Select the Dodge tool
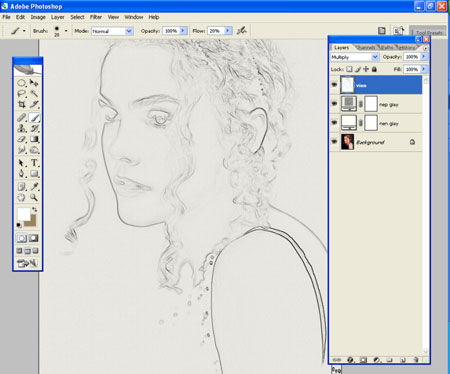Viewport: 450px width, 374px height. (x=34, y=150)
